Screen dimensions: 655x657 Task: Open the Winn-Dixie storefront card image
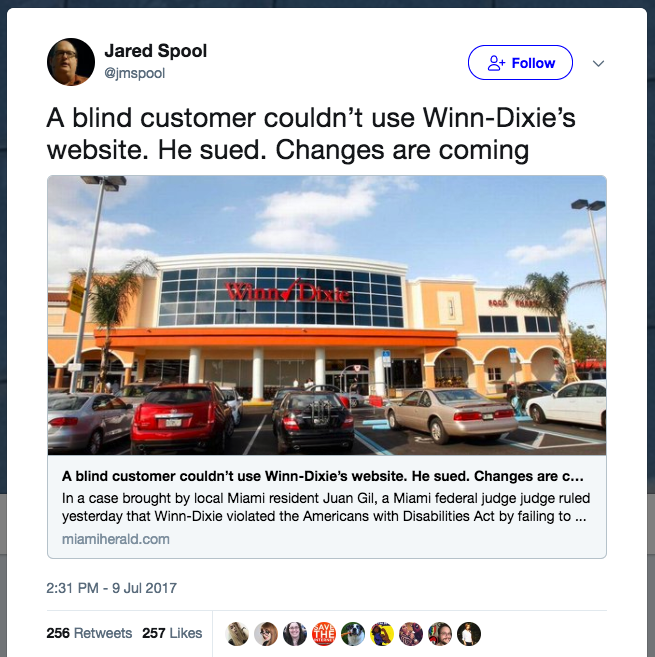point(327,315)
